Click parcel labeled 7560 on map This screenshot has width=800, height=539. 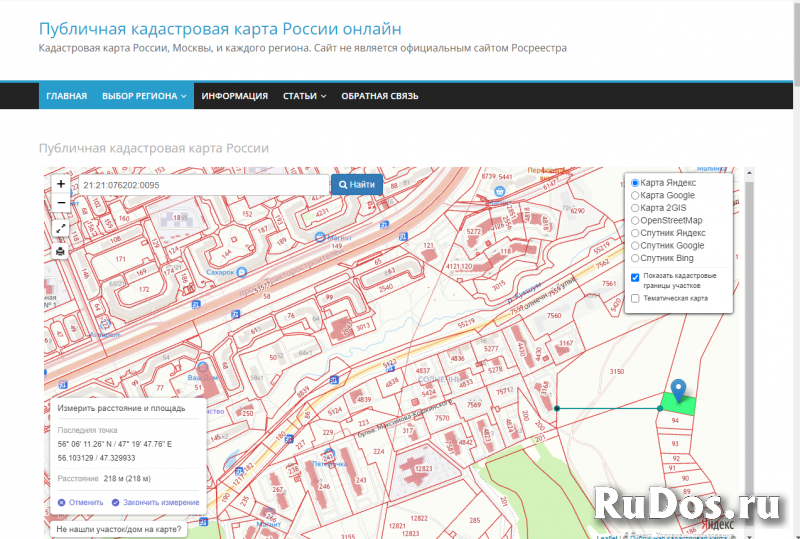pos(554,316)
